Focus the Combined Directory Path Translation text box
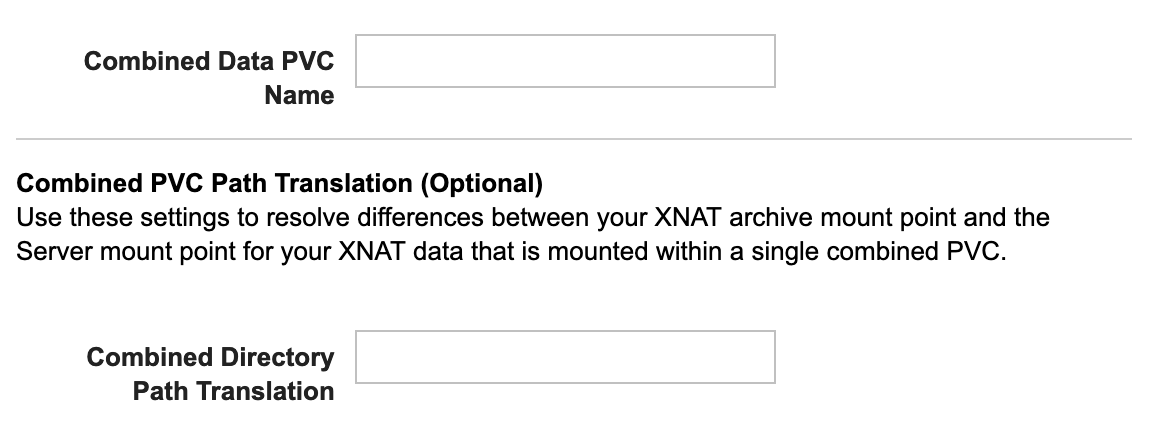The image size is (1150, 438). (x=565, y=357)
